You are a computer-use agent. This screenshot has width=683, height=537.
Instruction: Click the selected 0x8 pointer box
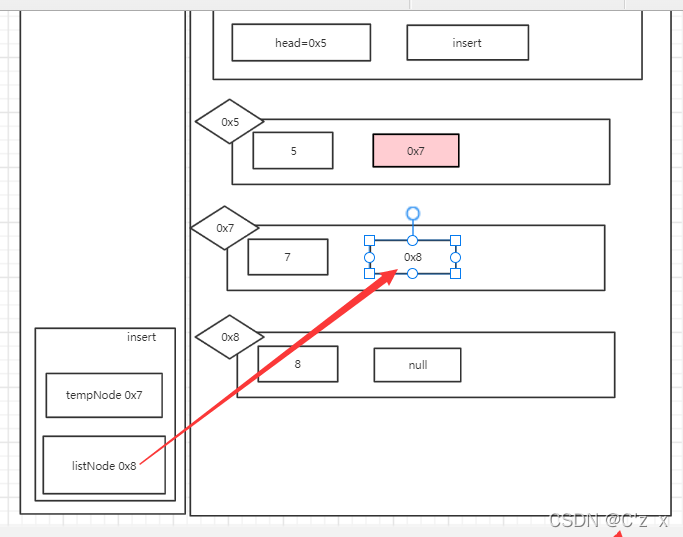click(413, 257)
